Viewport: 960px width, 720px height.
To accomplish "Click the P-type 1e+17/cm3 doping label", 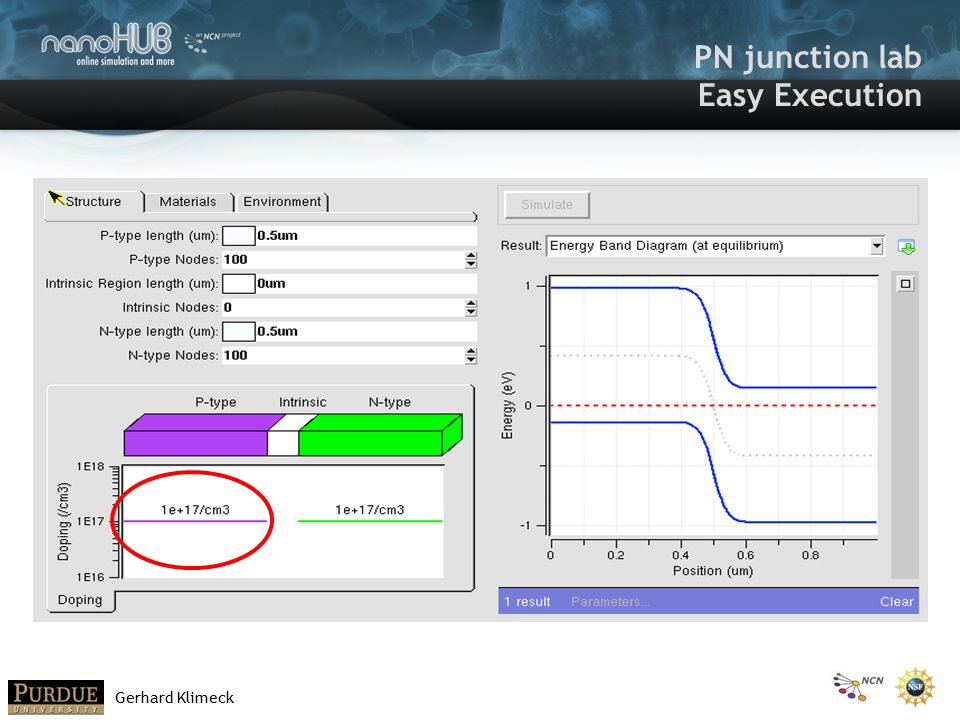I will click(x=195, y=509).
